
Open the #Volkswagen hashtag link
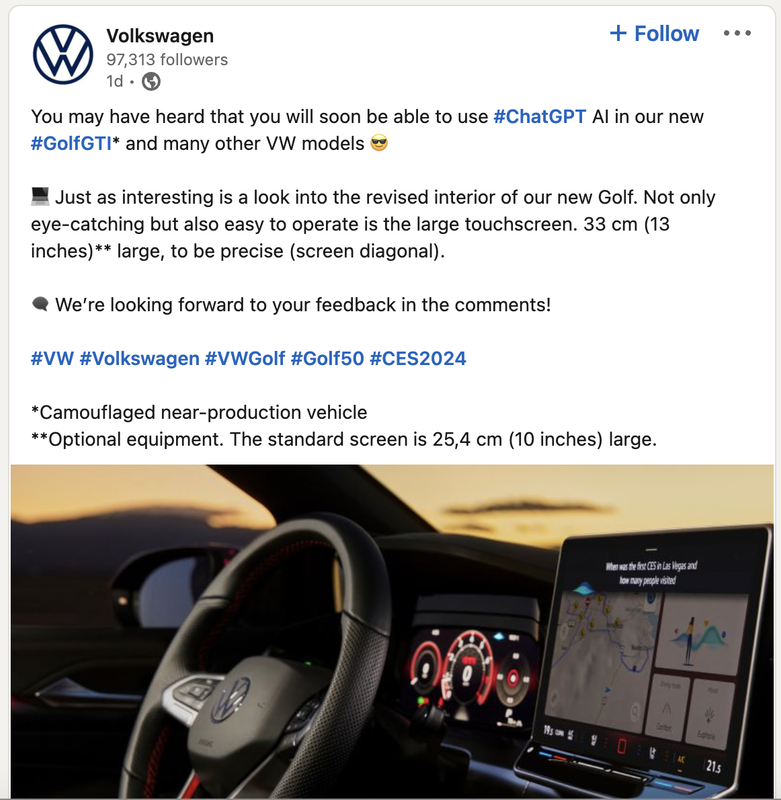pos(139,358)
